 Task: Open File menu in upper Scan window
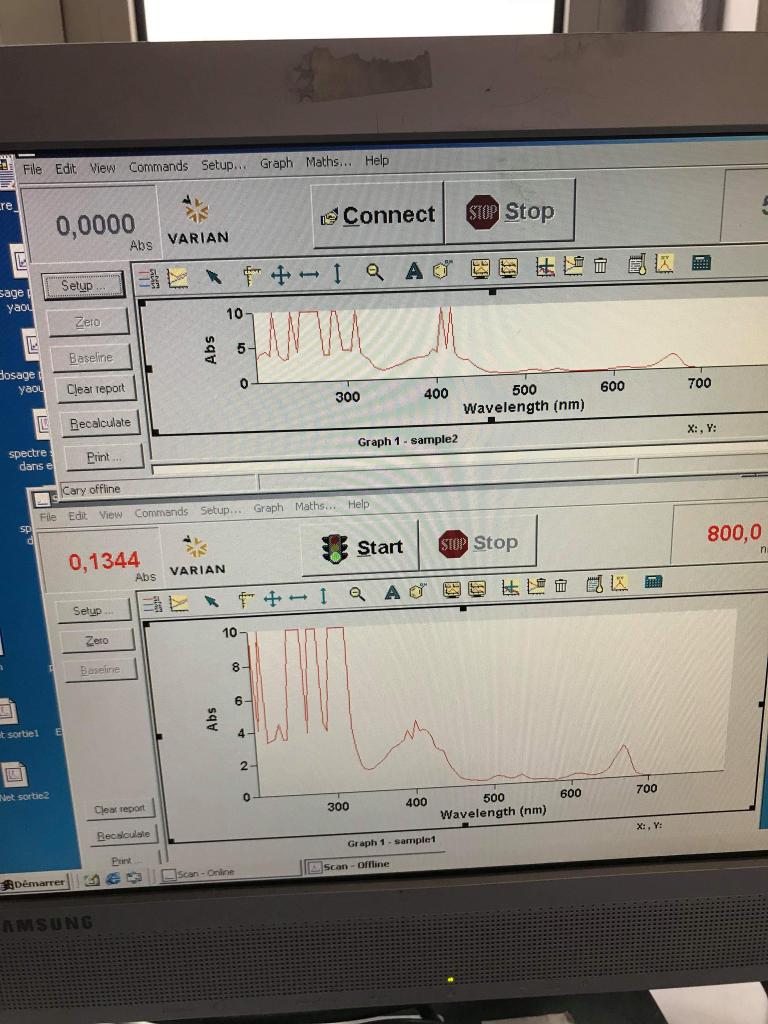[x=32, y=169]
